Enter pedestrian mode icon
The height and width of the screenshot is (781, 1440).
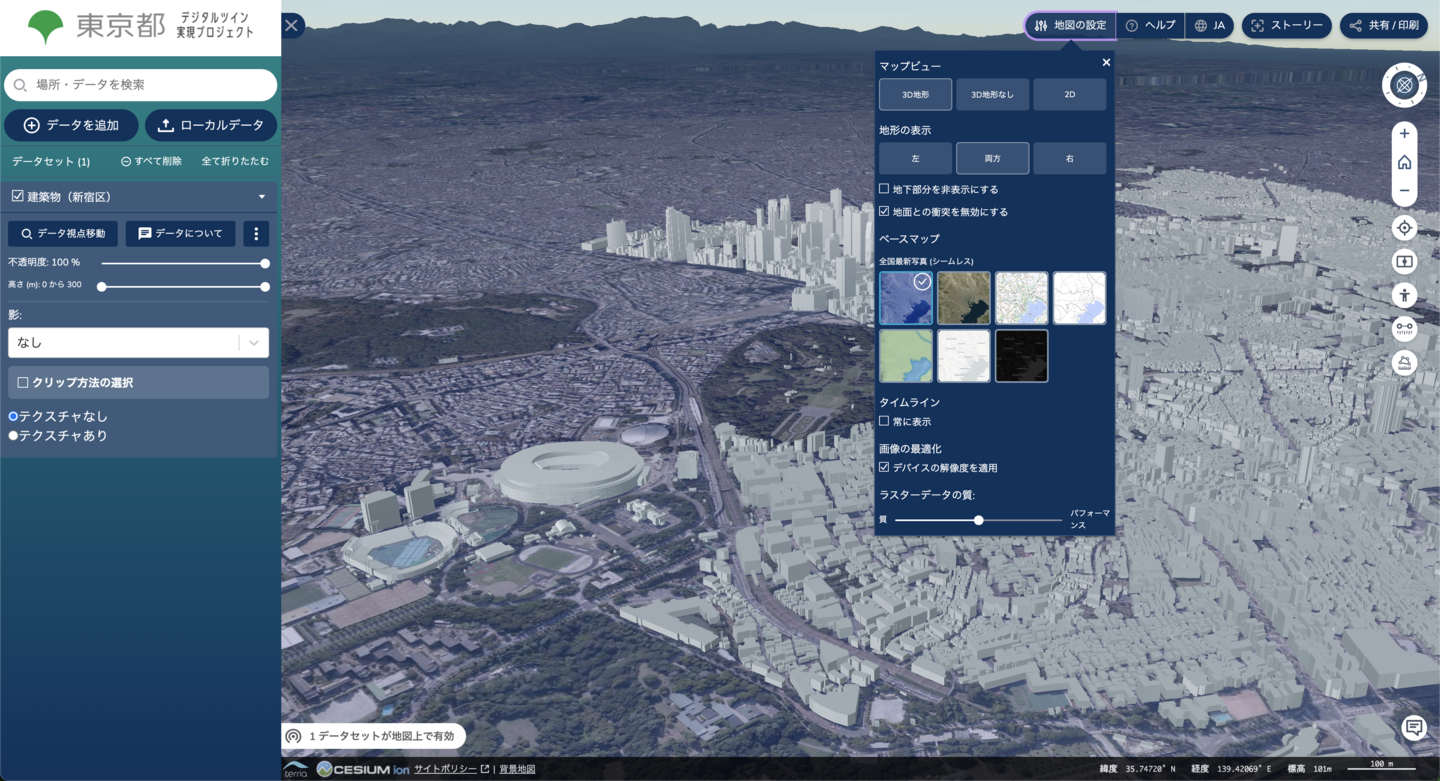pos(1404,295)
